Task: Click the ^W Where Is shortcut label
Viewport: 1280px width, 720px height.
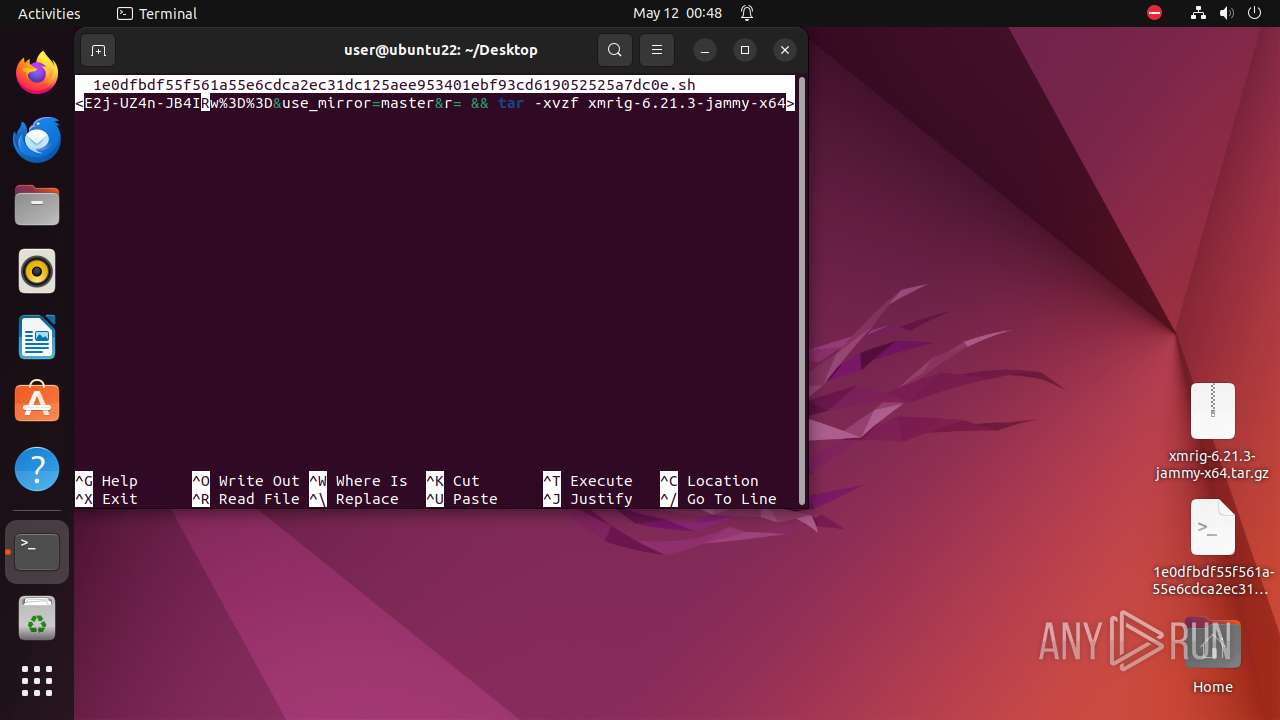Action: click(358, 481)
